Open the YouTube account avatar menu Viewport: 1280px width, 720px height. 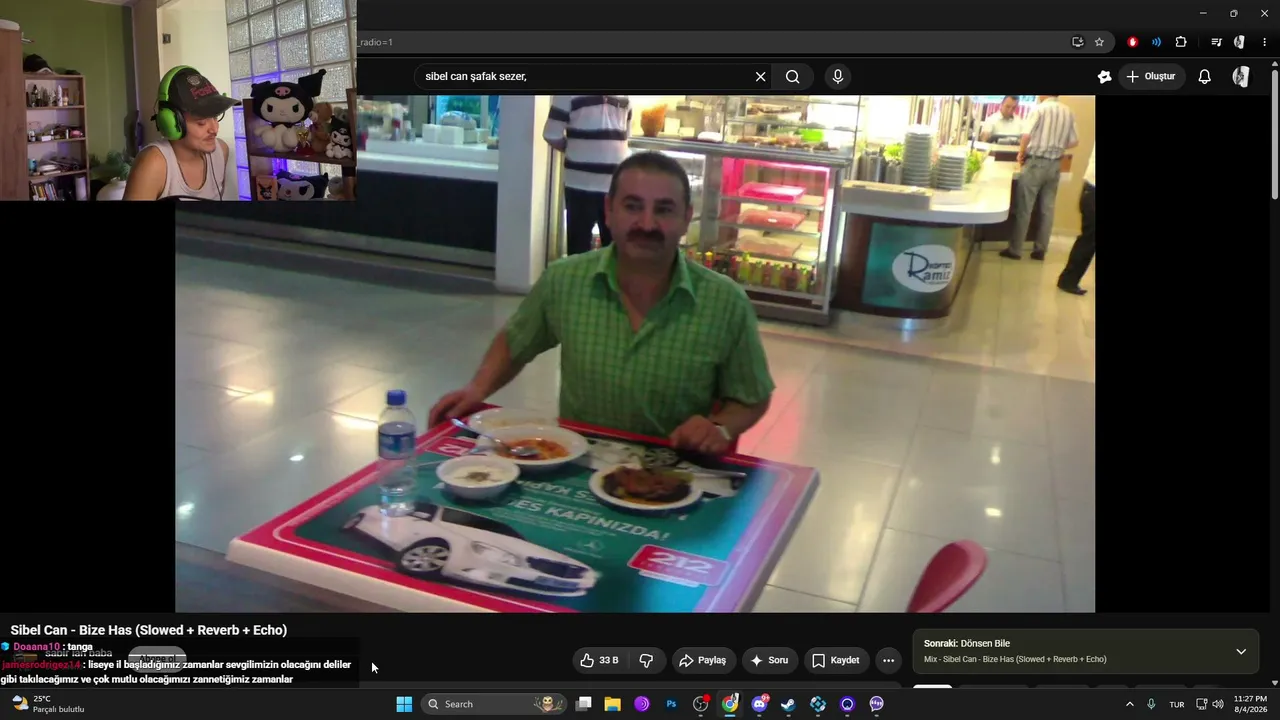tap(1241, 77)
